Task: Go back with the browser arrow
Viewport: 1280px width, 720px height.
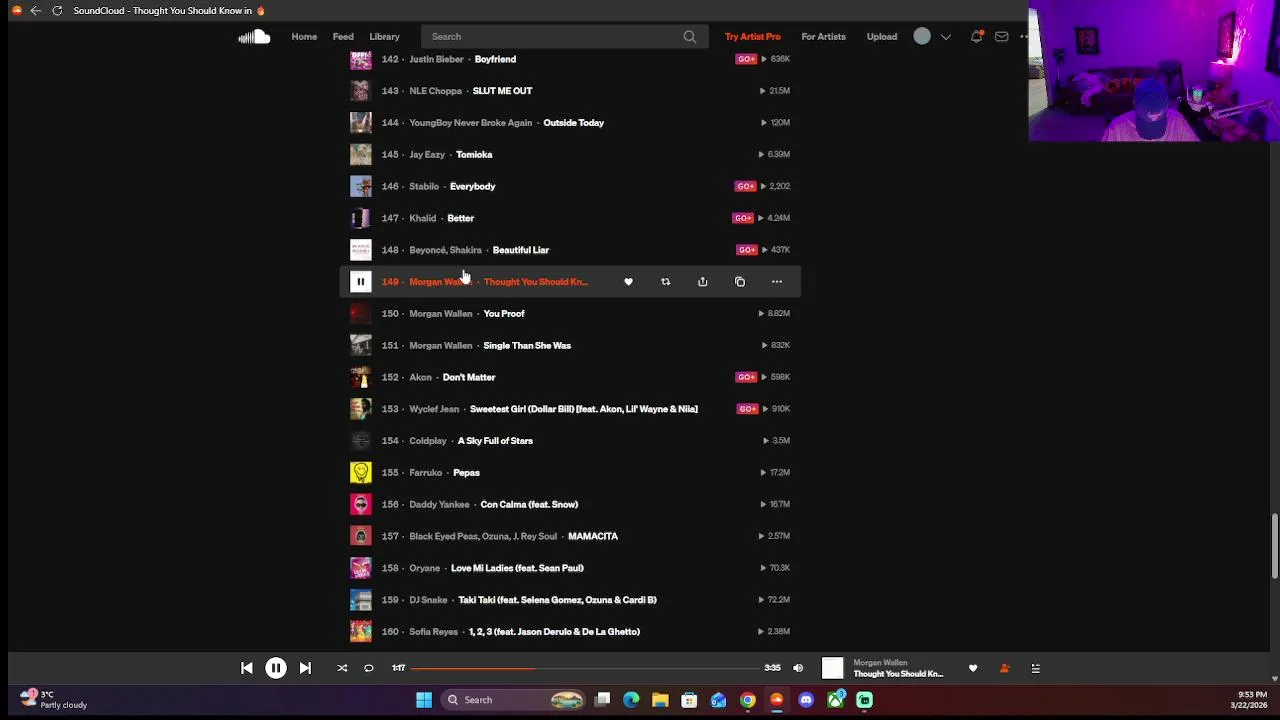Action: click(x=36, y=10)
